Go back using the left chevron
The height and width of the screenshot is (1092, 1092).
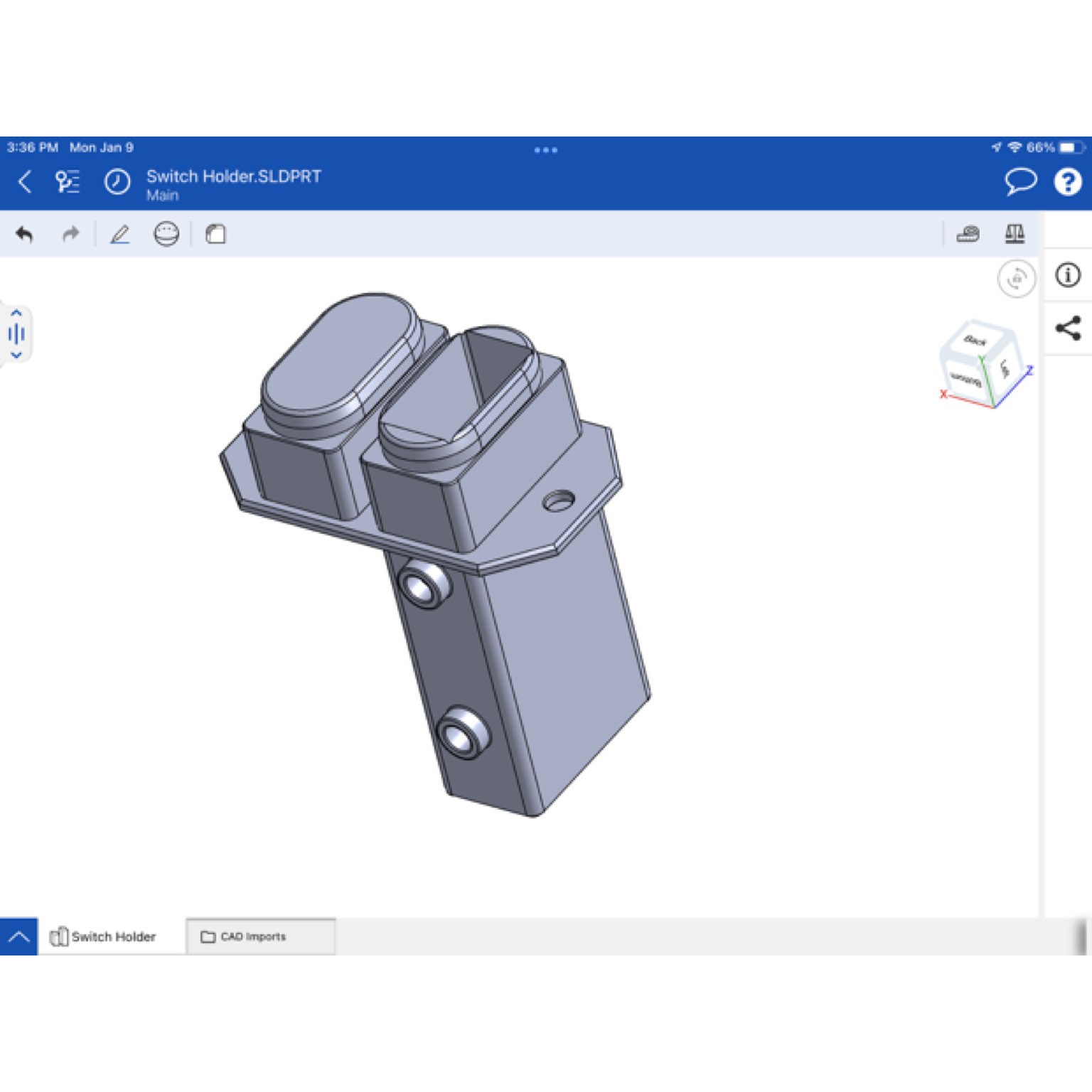click(25, 182)
